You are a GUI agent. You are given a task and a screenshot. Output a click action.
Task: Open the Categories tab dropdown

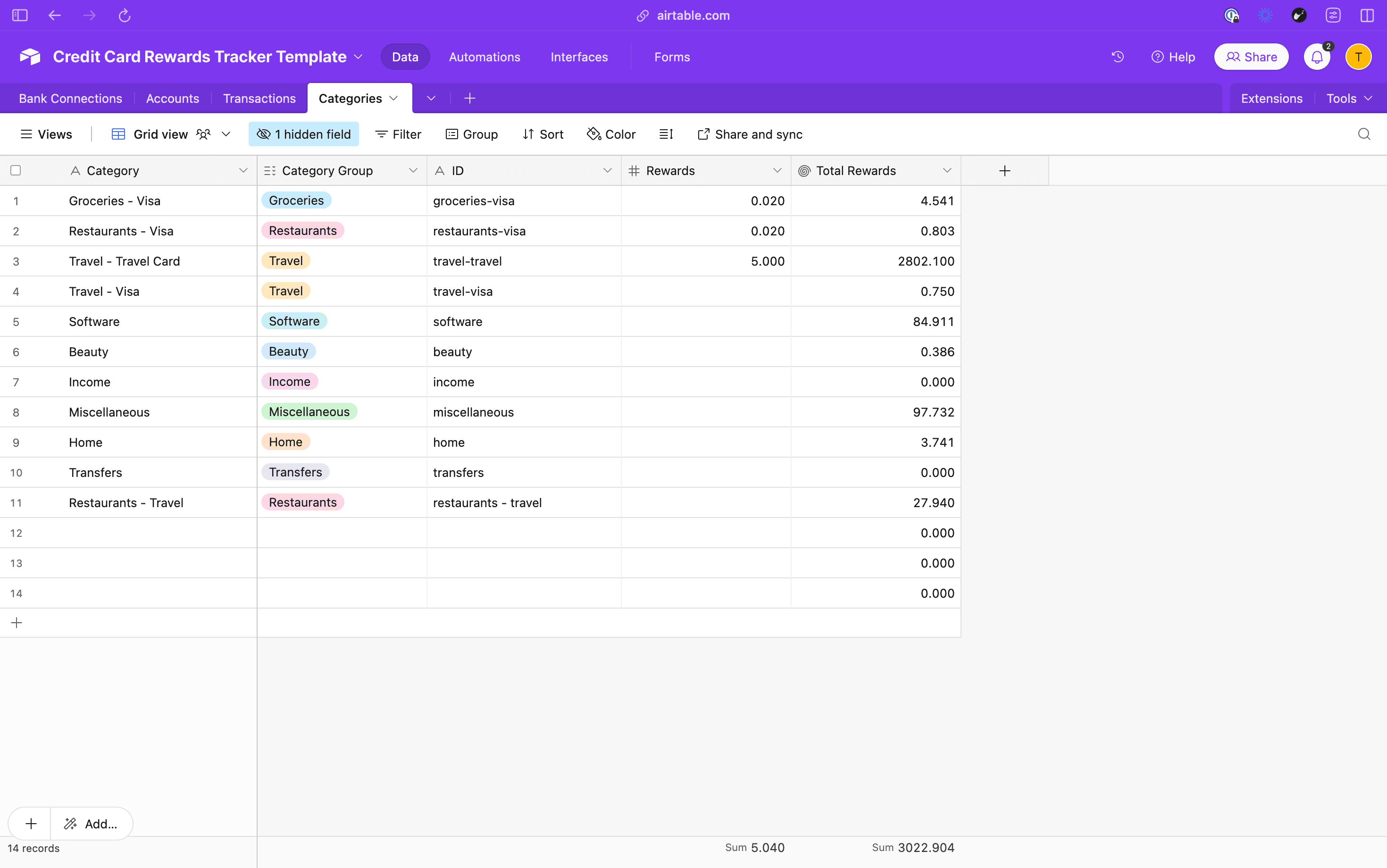coord(394,98)
